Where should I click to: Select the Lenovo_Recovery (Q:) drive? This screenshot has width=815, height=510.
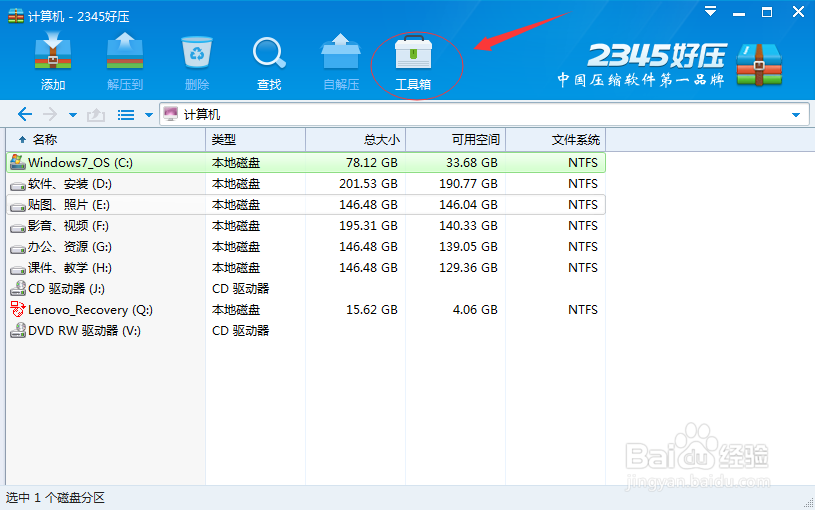point(306,310)
